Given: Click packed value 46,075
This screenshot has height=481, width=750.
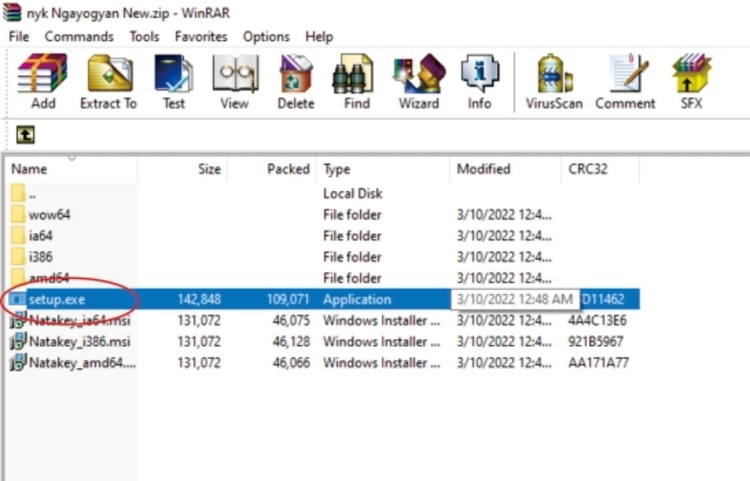Looking at the screenshot, I should [291, 320].
